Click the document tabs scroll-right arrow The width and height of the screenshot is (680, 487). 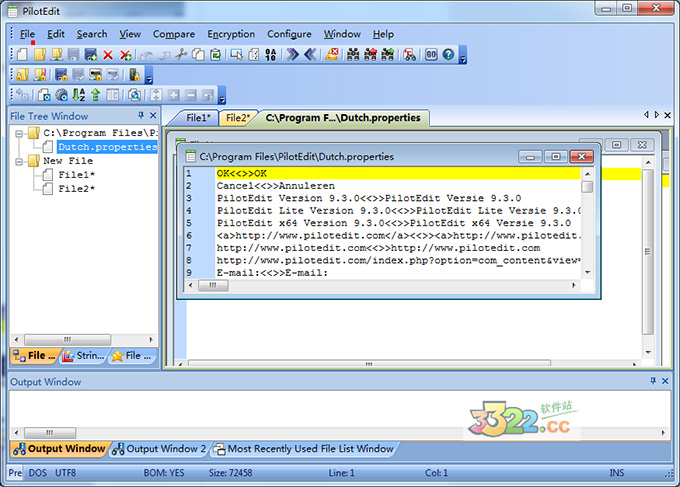tap(657, 115)
